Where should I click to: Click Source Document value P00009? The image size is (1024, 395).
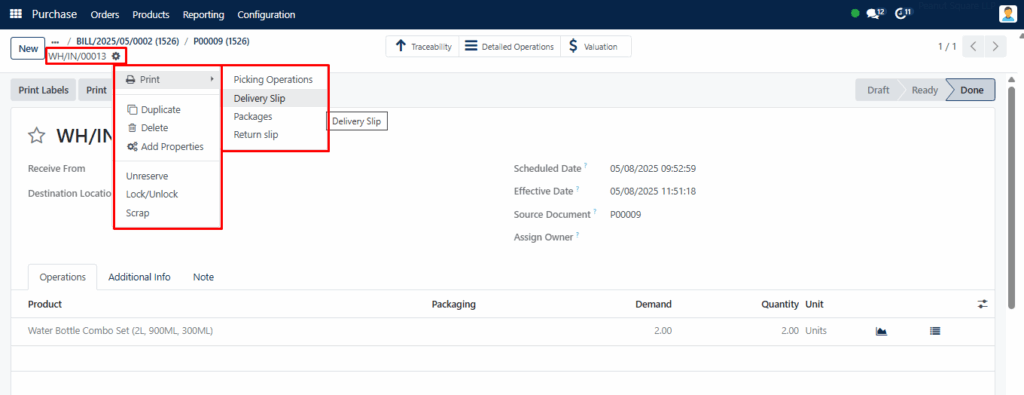(626, 214)
